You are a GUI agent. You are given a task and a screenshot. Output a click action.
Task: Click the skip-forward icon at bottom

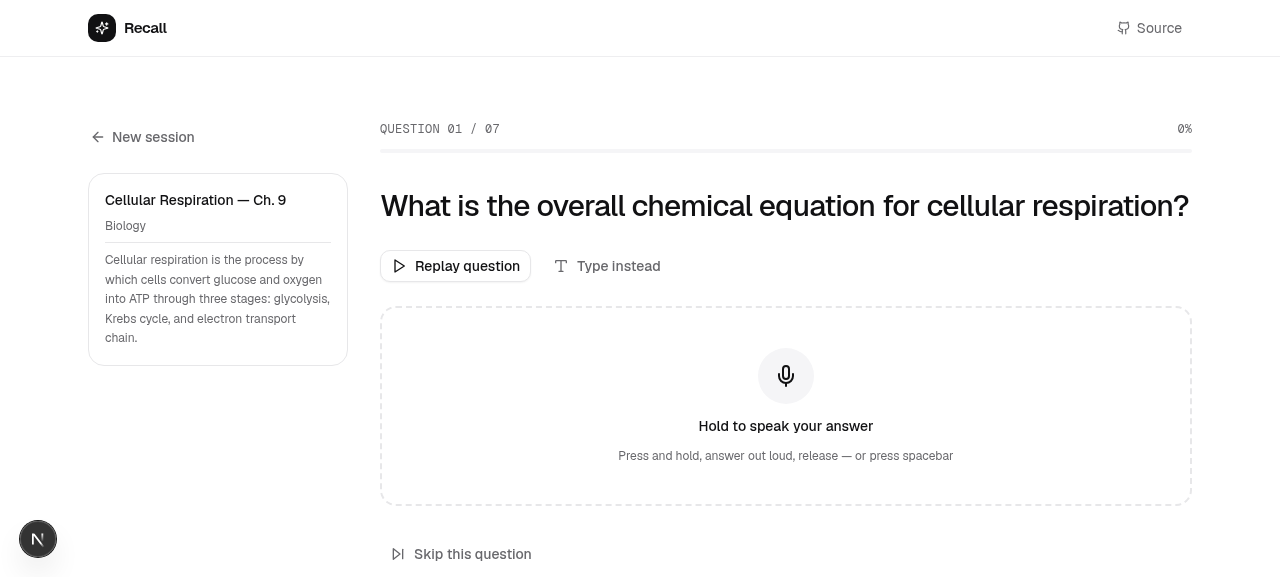(398, 554)
